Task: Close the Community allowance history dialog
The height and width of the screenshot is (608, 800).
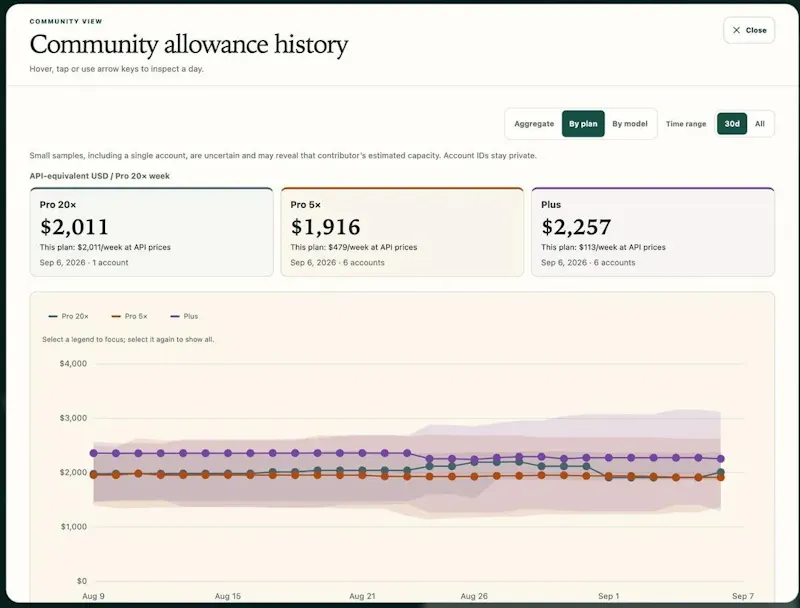Action: tap(748, 30)
